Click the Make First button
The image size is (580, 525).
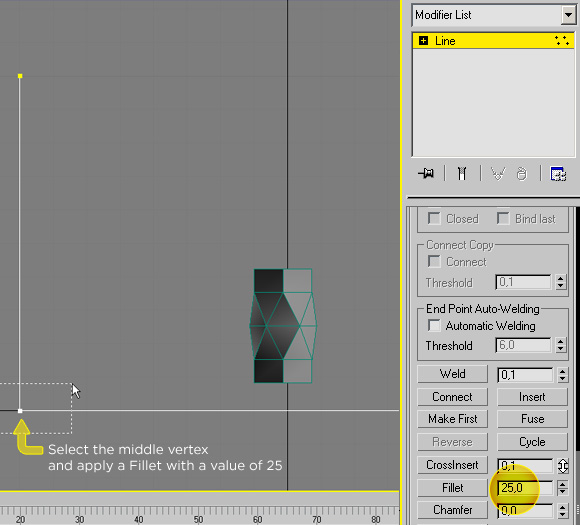pos(452,419)
